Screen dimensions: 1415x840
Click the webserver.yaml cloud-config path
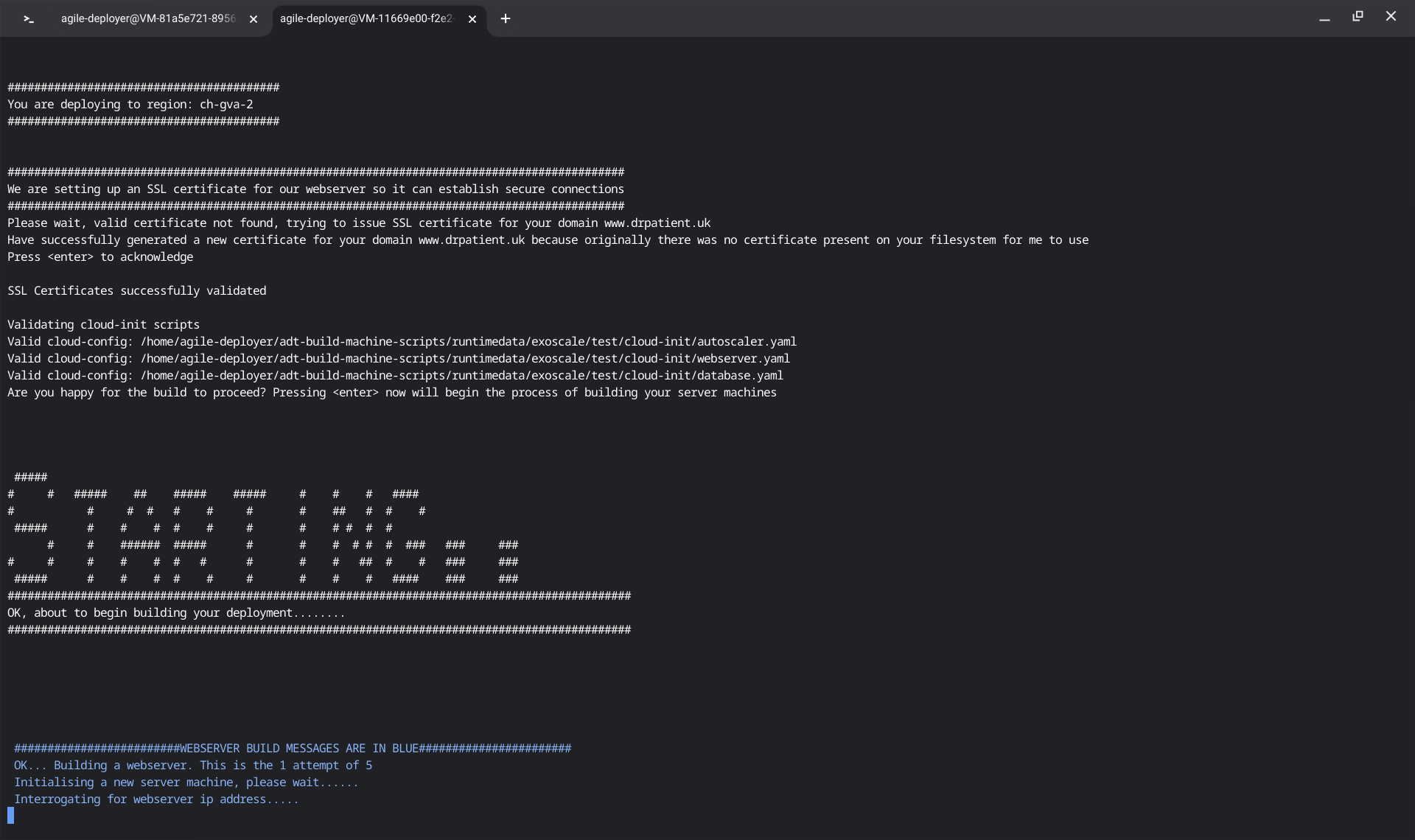pos(464,359)
